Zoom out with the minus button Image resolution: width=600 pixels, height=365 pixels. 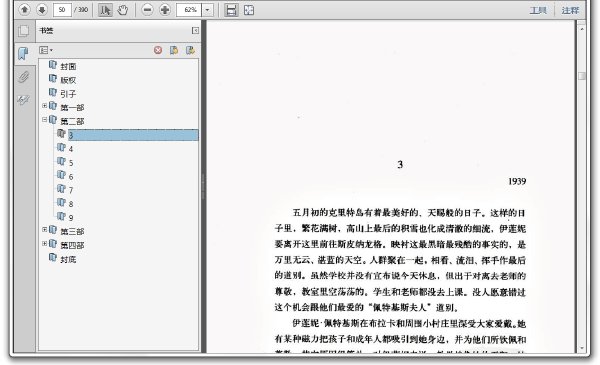pos(147,10)
